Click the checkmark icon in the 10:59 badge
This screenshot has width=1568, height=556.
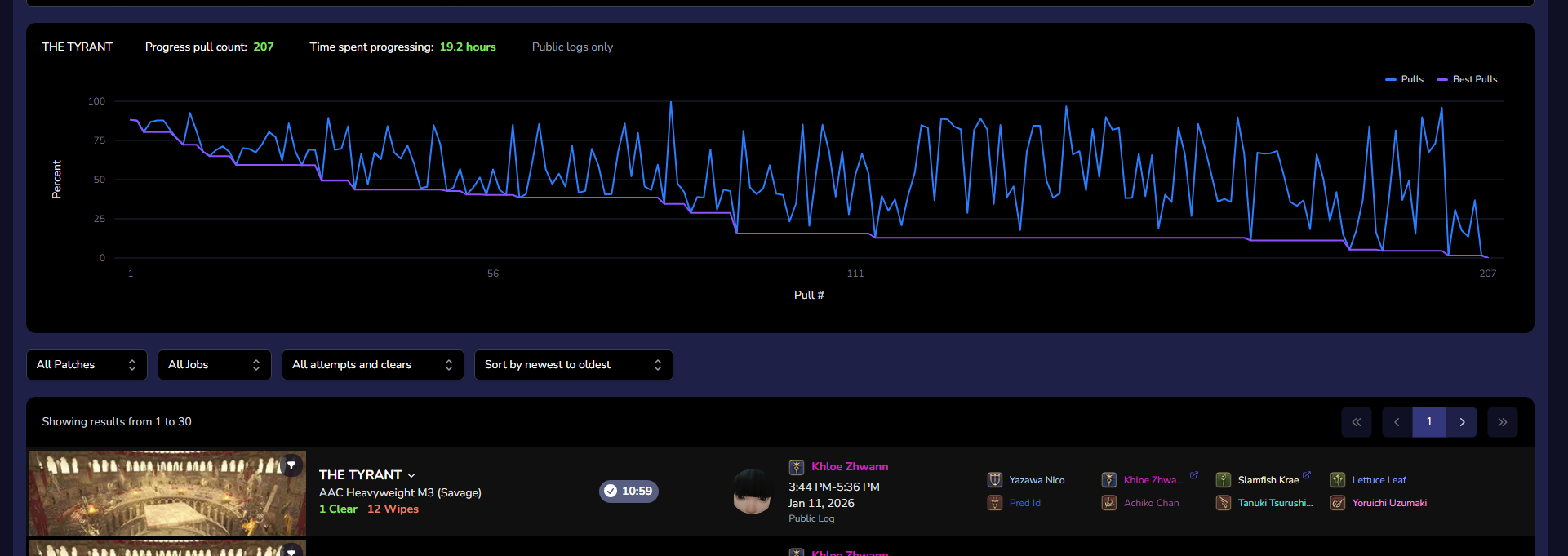point(611,492)
